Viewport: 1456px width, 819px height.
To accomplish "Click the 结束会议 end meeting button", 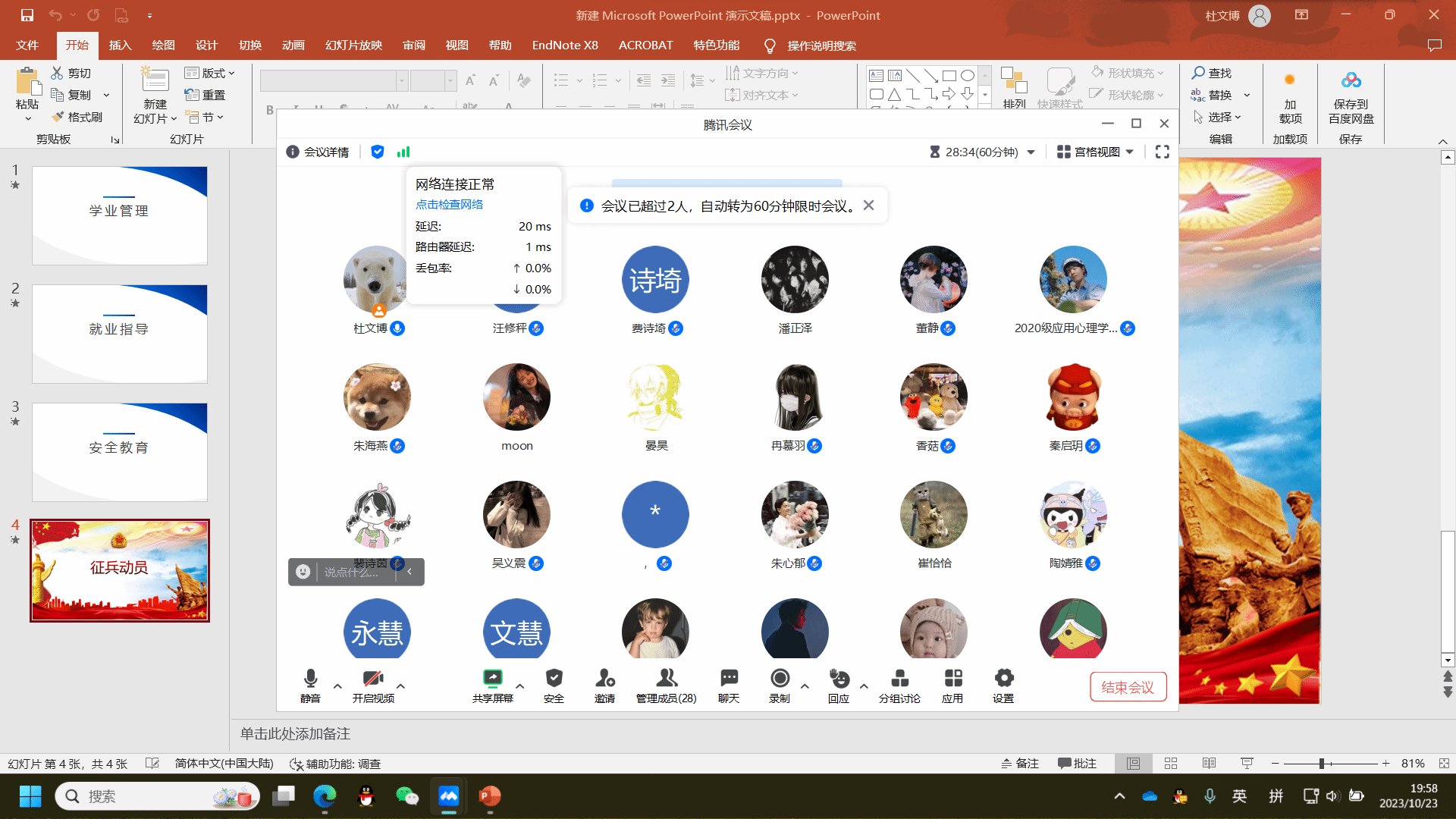I will 1128,687.
